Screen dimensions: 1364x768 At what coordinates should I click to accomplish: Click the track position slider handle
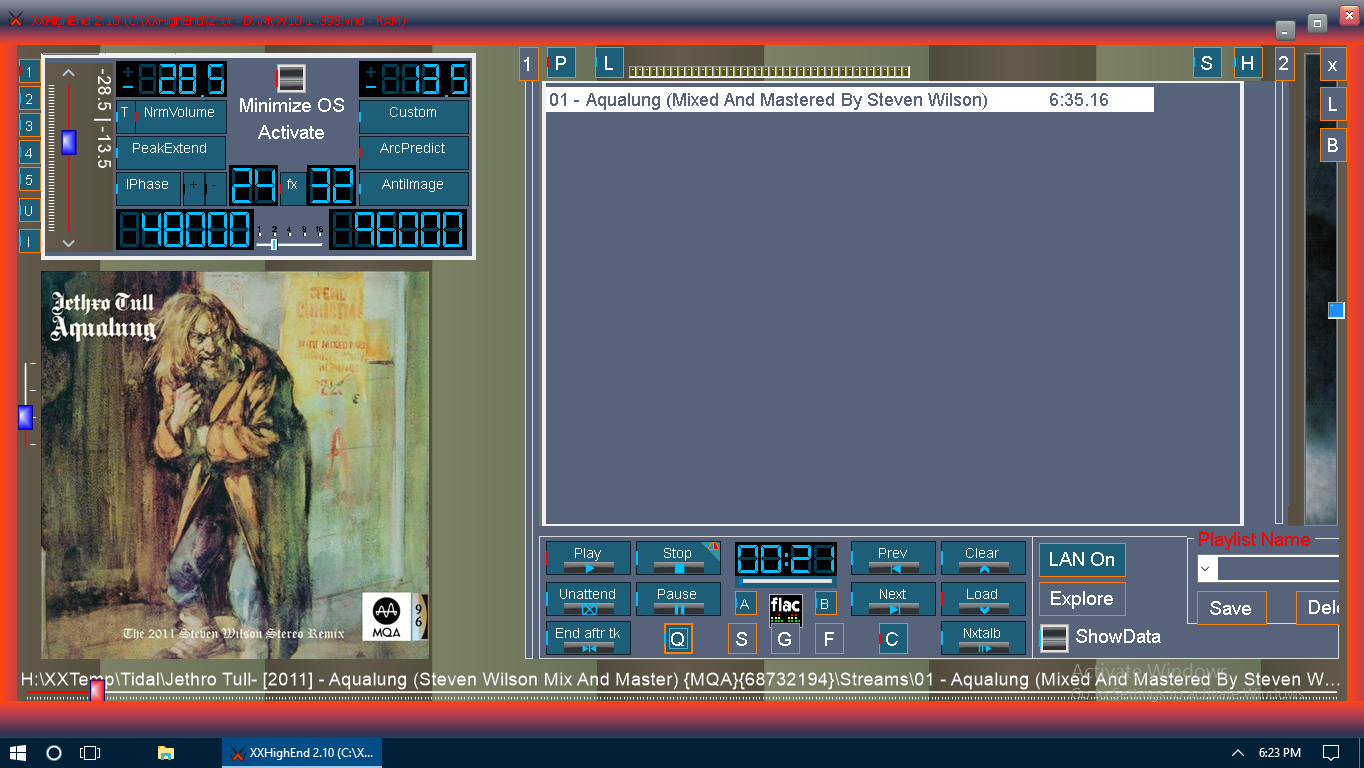97,690
